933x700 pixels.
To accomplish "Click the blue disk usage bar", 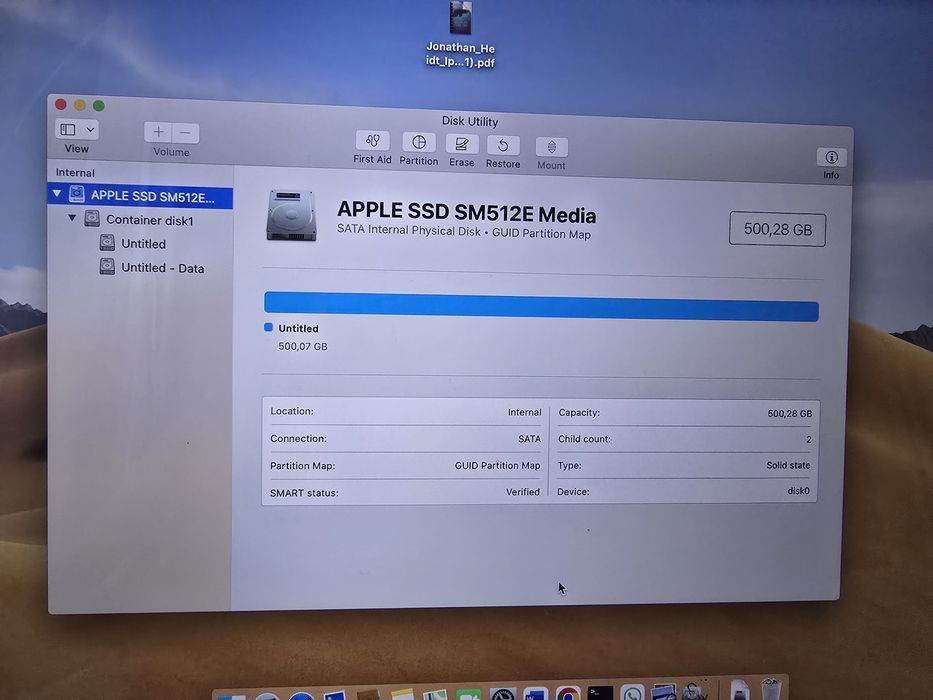I will pyautogui.click(x=541, y=307).
